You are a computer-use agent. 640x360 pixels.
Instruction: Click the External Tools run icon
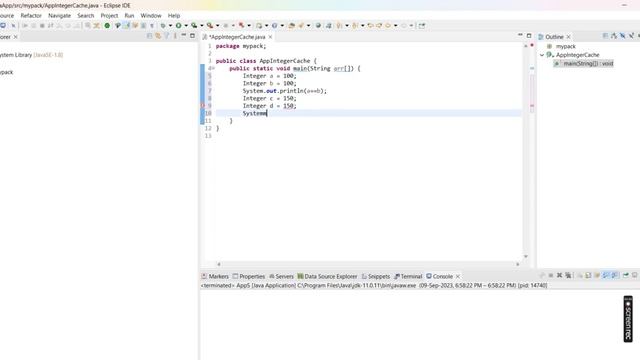pos(210,25)
